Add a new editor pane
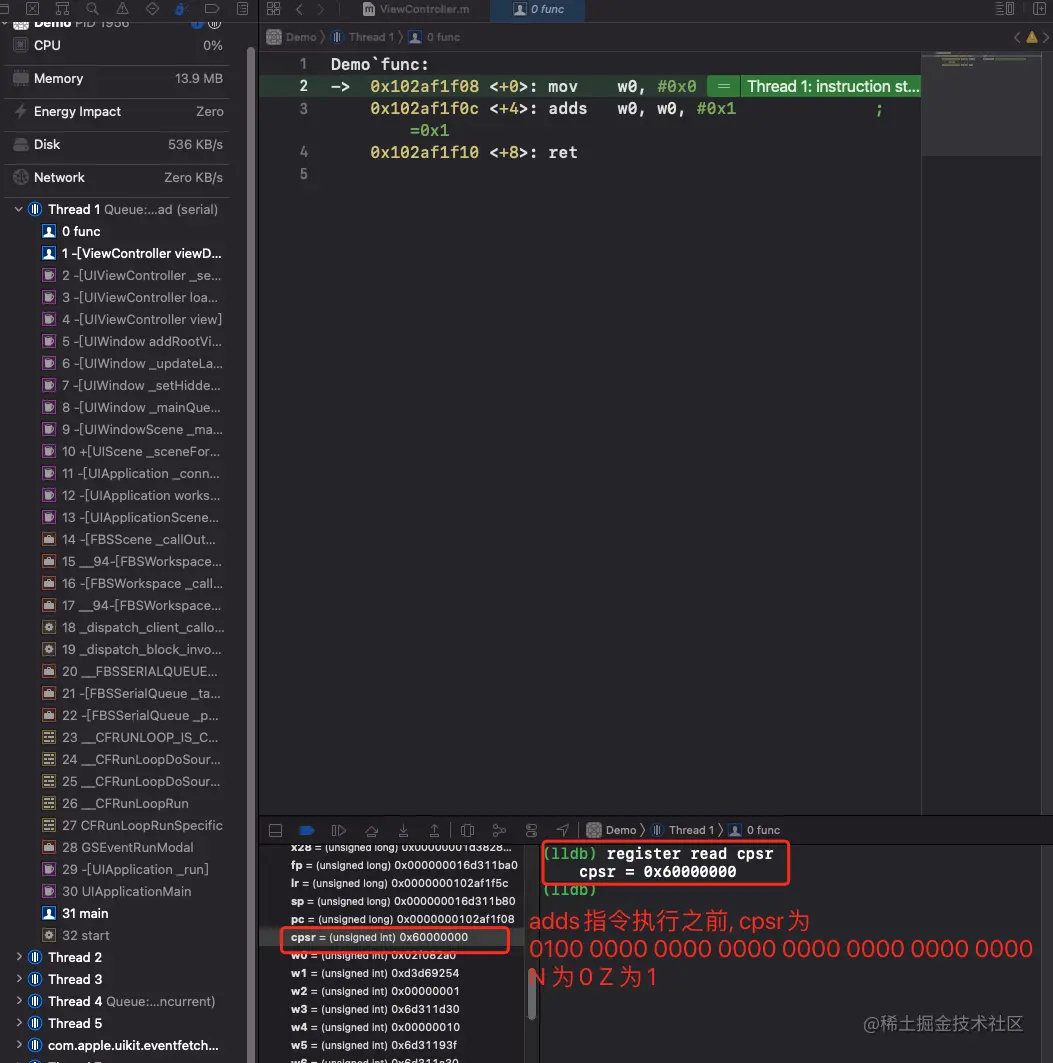Screen dimensions: 1053x1063 point(1039,9)
